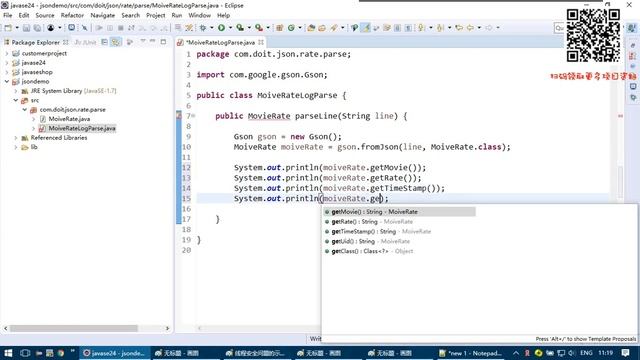Run the program with the green play icon
Image resolution: width=640 pixels, height=360 pixels.
[221, 28]
